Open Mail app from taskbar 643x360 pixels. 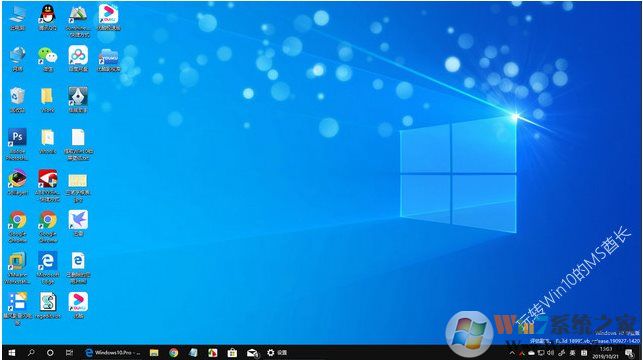tap(252, 353)
